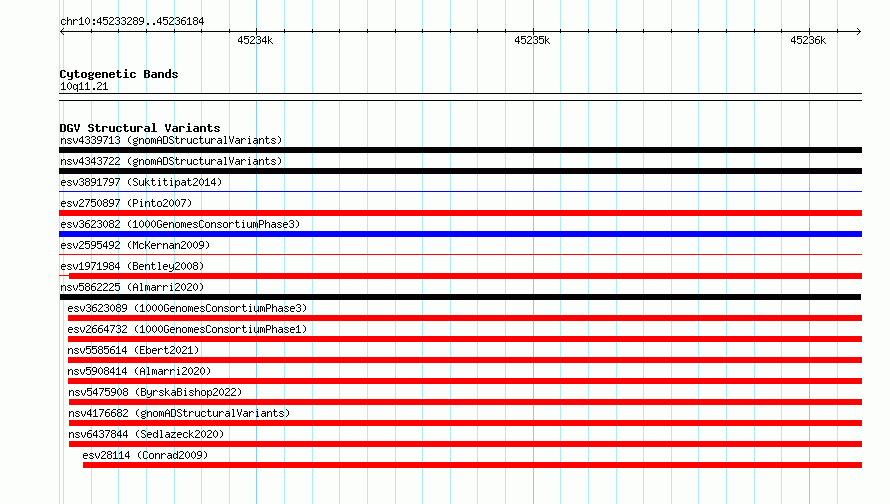
Task: Click the black bar under nsv4343722
Action: point(460,171)
